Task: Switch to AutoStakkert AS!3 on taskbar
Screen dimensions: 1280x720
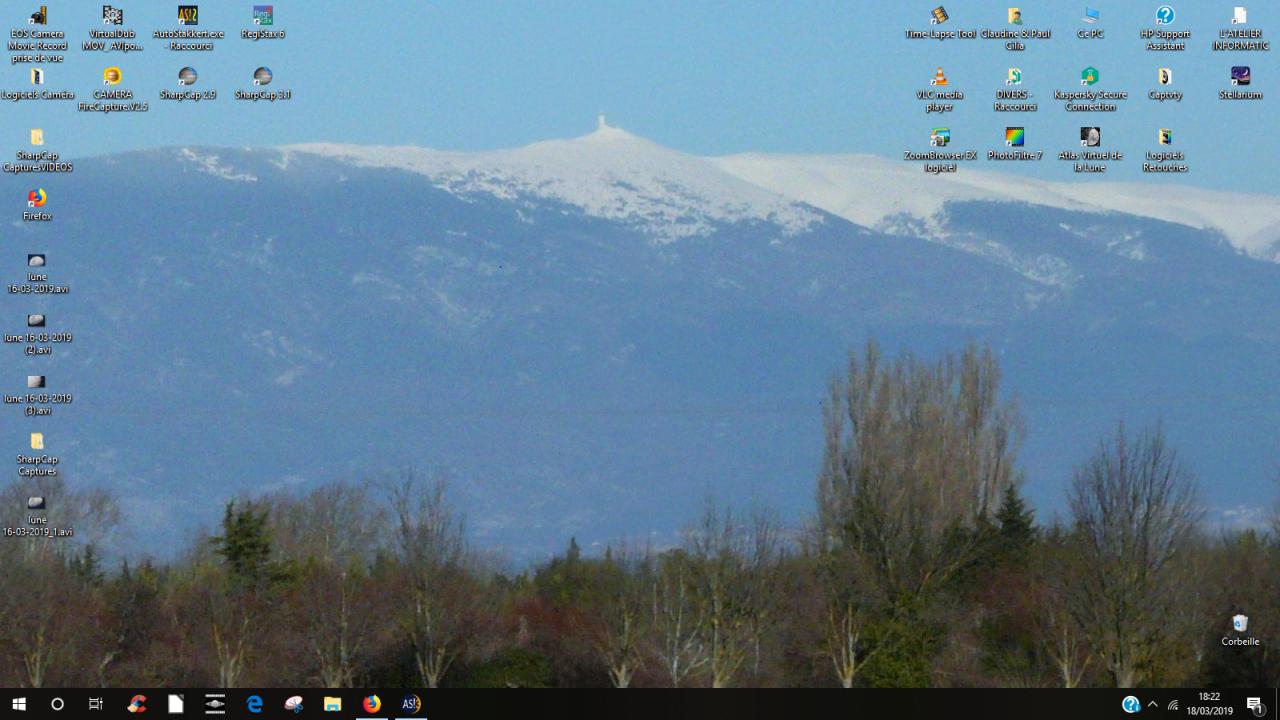Action: click(411, 704)
